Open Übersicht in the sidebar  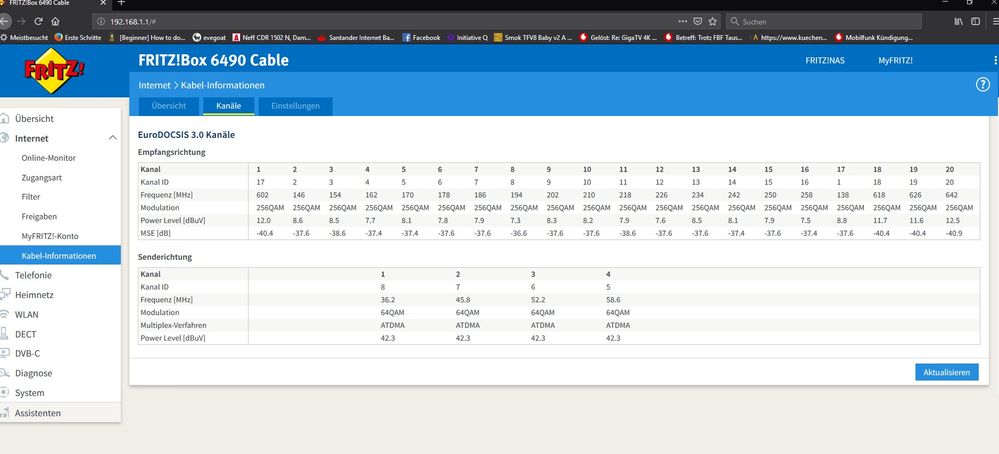pyautogui.click(x=34, y=118)
